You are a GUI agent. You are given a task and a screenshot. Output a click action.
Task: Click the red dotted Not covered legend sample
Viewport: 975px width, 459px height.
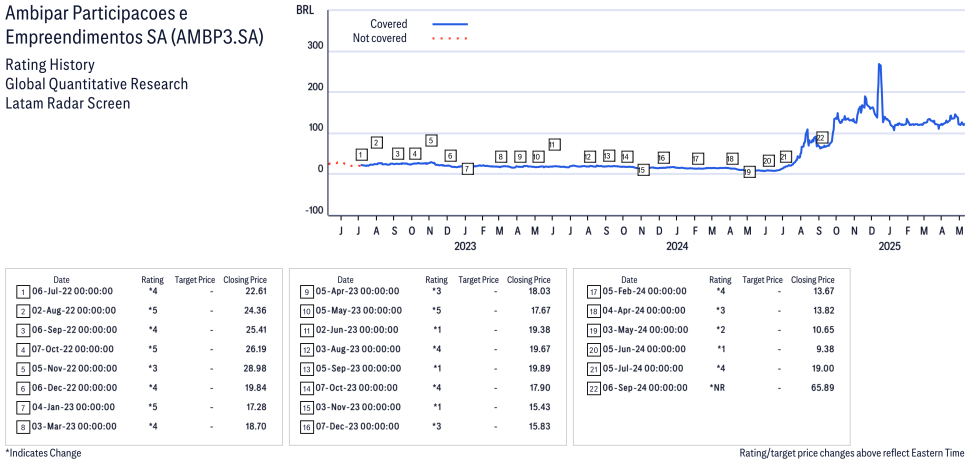tap(450, 39)
